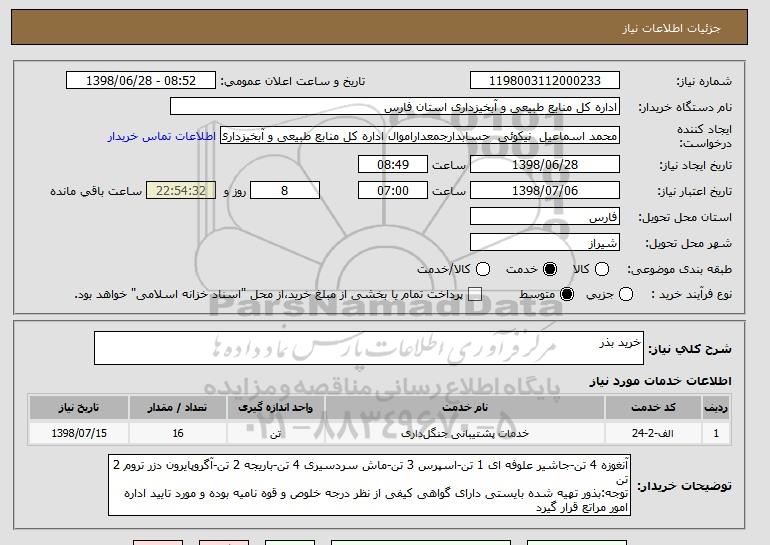Select the خدمت radio button
Image resolution: width=770 pixels, height=545 pixels.
550,269
